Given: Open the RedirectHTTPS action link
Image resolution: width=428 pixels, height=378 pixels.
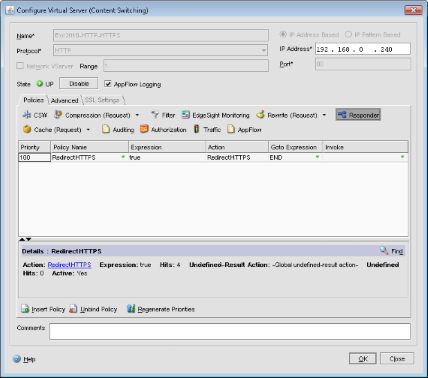Looking at the screenshot, I should pos(69,265).
